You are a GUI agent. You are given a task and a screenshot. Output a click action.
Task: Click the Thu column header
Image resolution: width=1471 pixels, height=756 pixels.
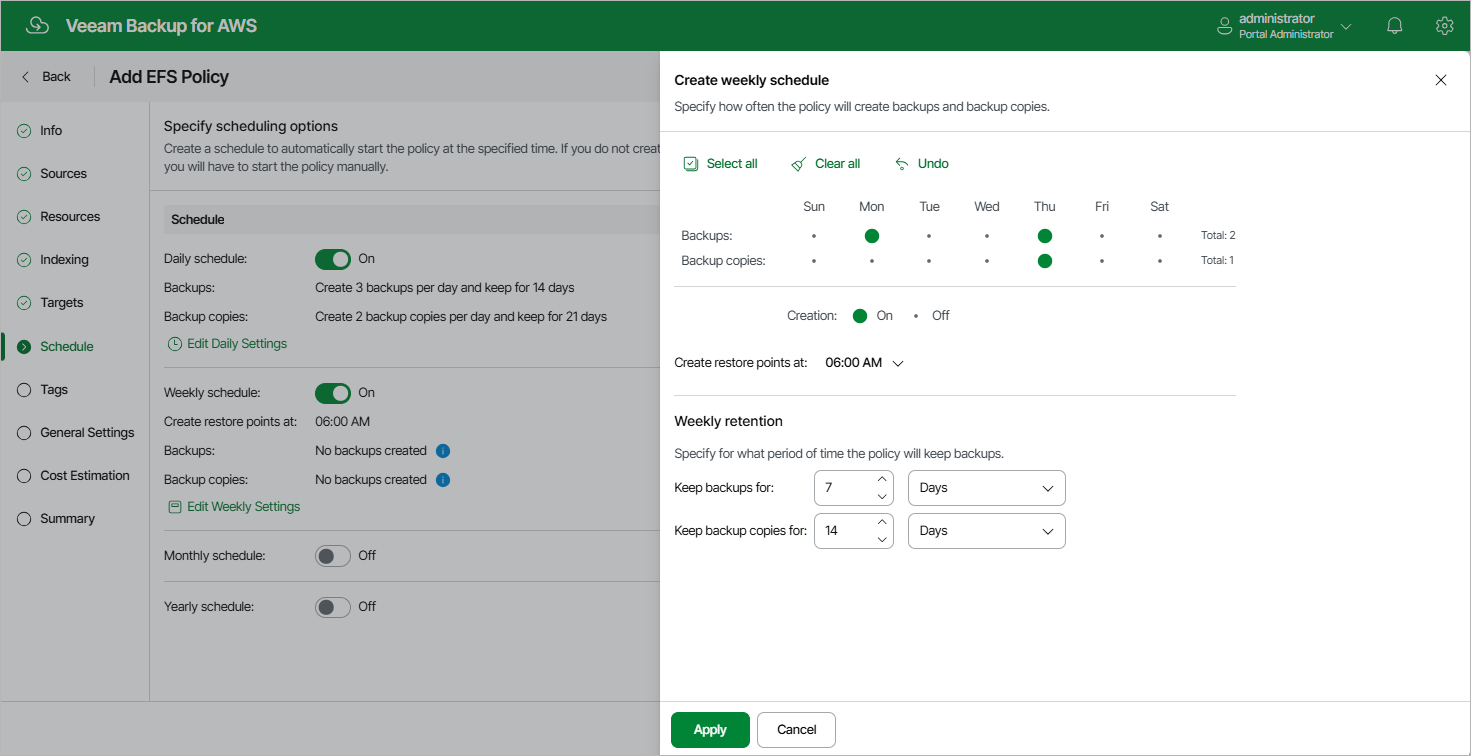tap(1045, 207)
